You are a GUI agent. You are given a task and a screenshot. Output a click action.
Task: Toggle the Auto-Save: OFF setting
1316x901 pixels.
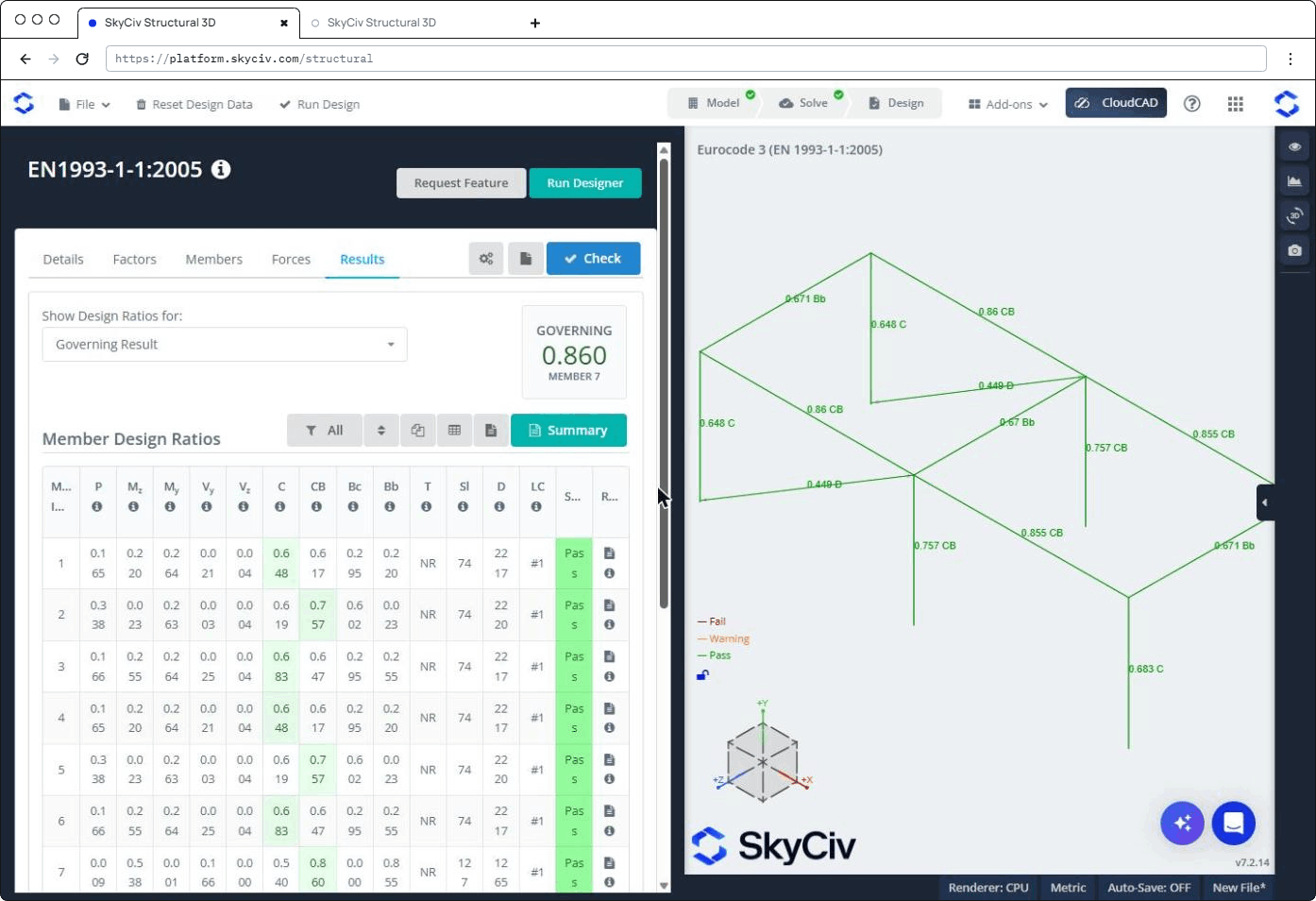click(x=1149, y=888)
